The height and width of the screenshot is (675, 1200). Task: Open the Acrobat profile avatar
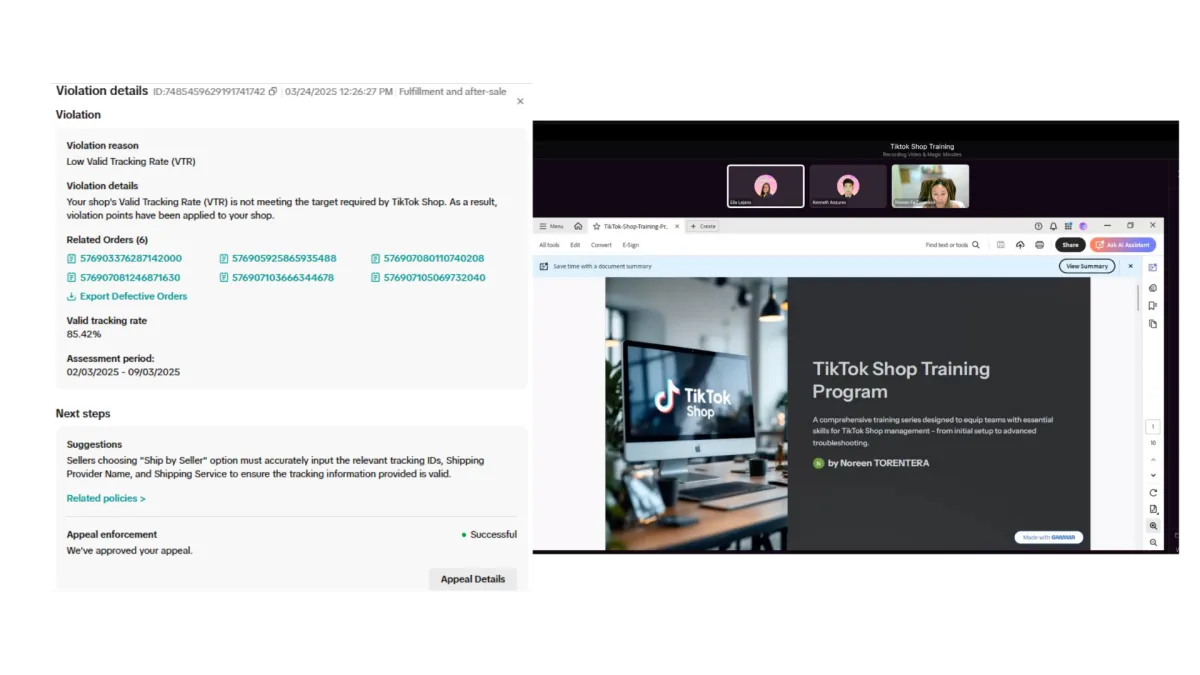pyautogui.click(x=1083, y=226)
